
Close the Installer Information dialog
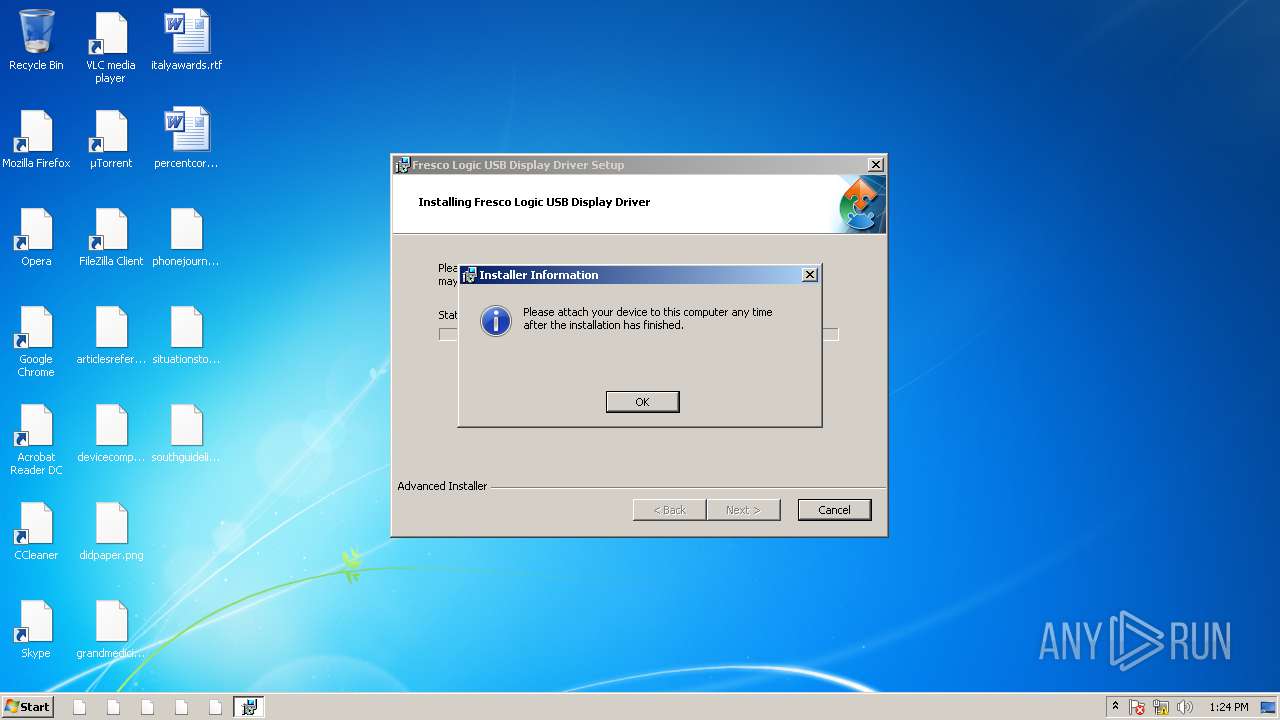click(x=810, y=275)
